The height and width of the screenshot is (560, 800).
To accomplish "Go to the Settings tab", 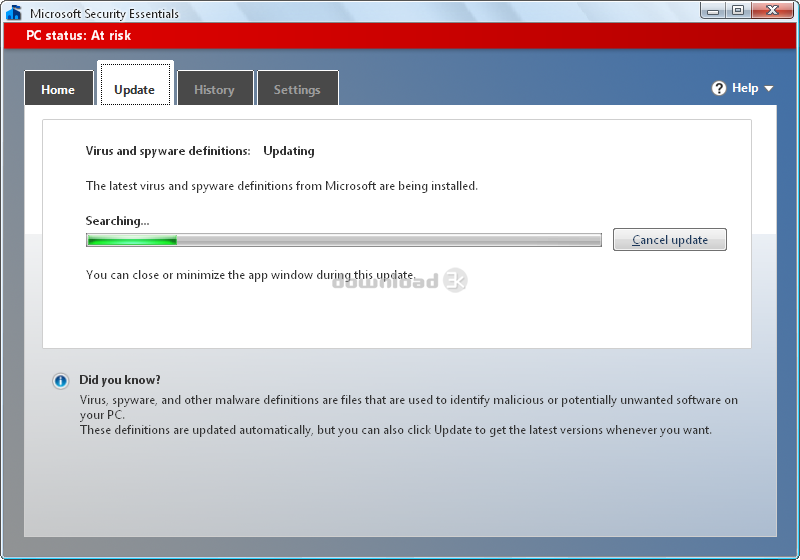I will tap(297, 88).
